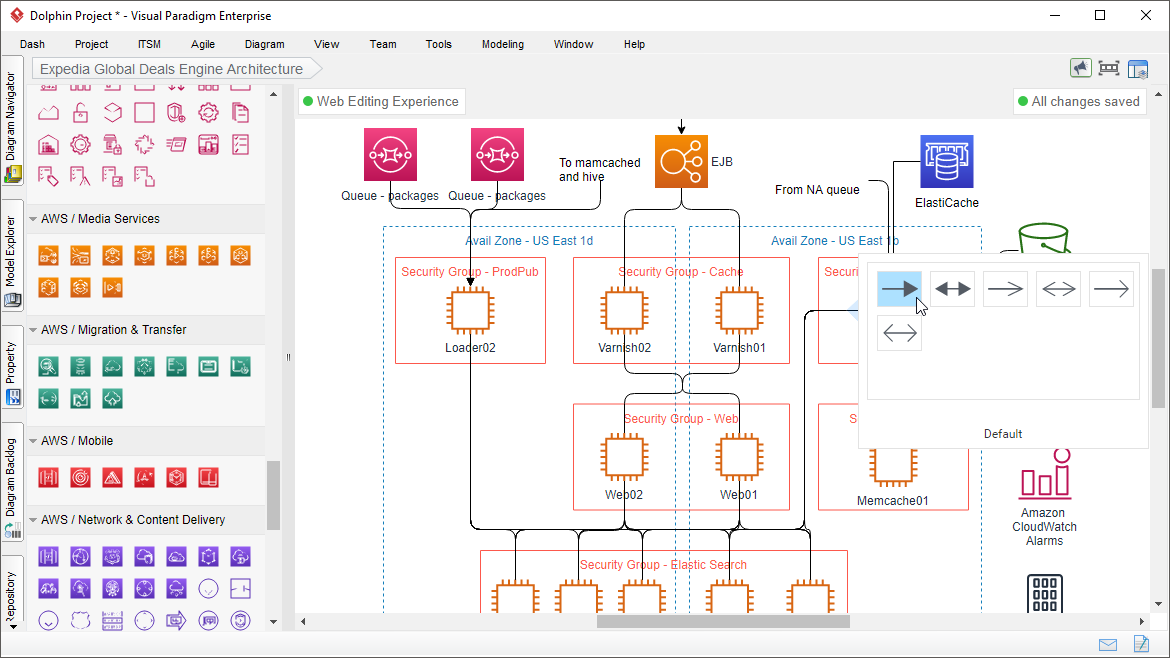Switch to Model Explorer side tab
This screenshot has height=658, width=1170.
coord(12,258)
